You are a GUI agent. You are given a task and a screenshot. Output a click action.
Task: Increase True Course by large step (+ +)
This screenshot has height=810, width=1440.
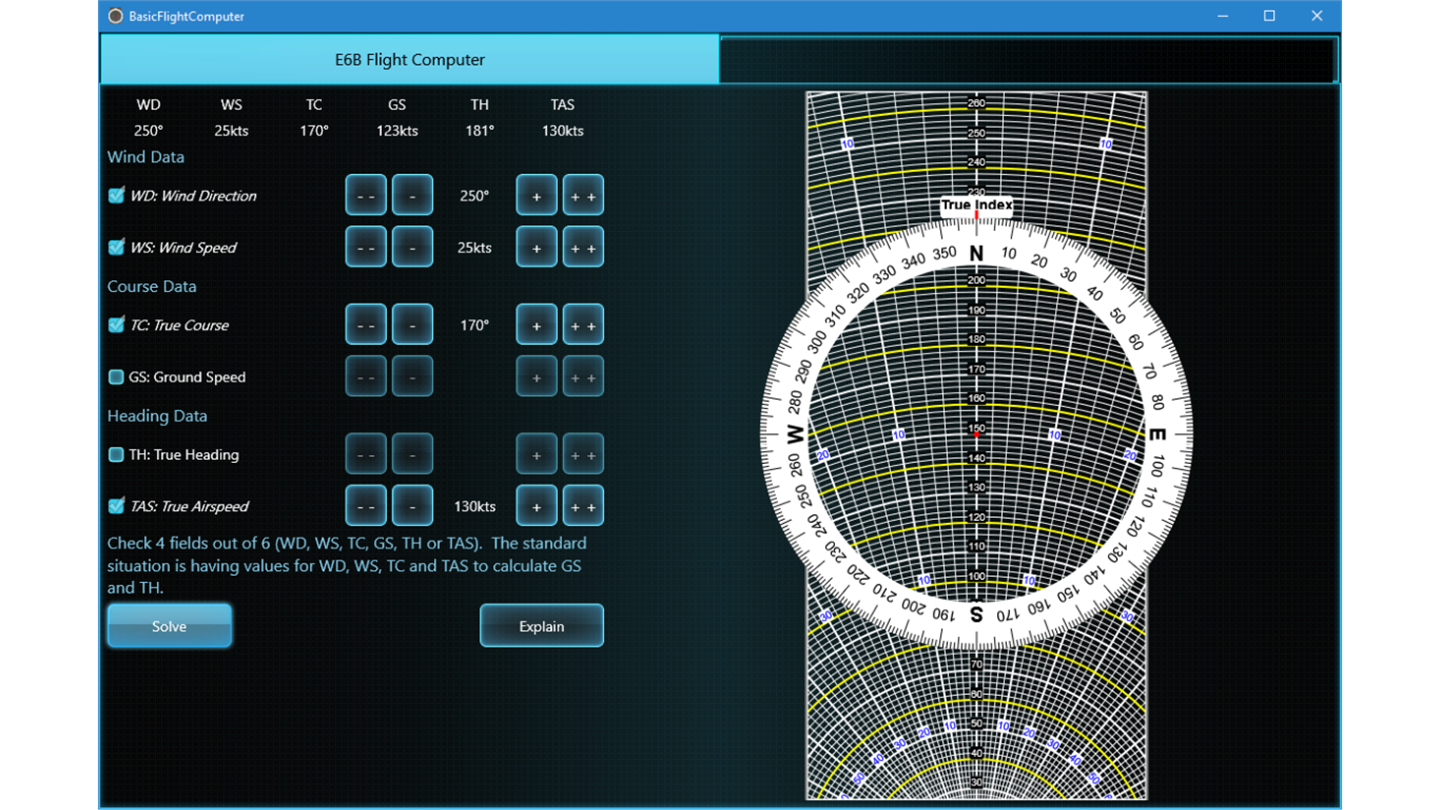pyautogui.click(x=583, y=325)
